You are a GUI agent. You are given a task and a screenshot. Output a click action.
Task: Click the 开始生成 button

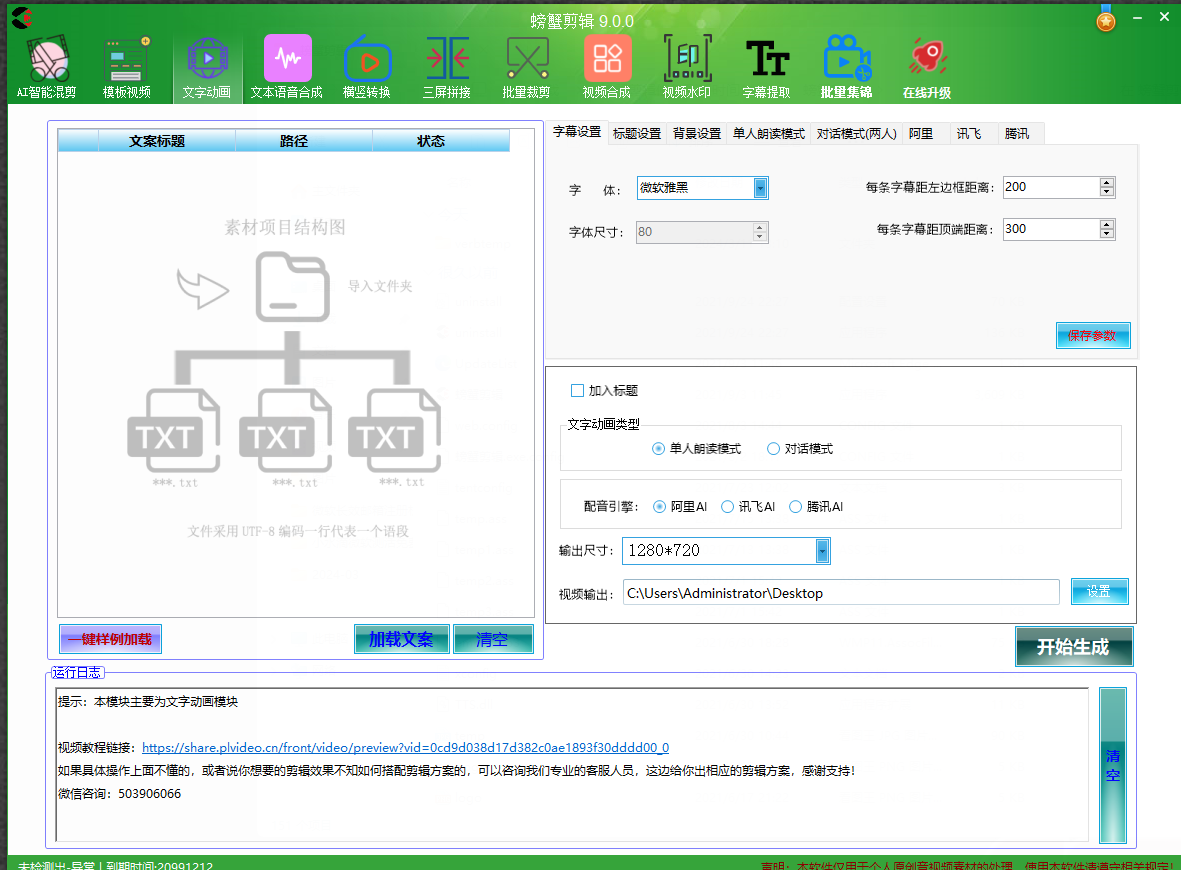pos(1073,647)
